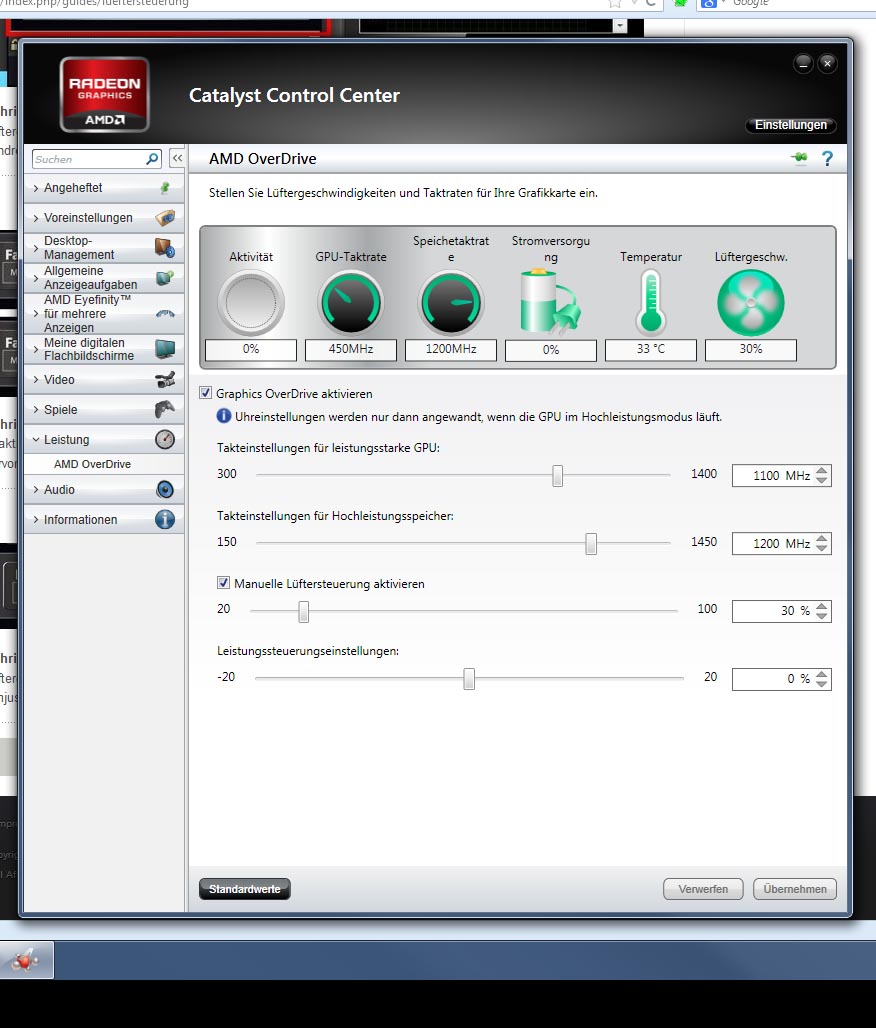Screen dimensions: 876x1028
Task: Click the Aktivität gauge dial
Action: click(250, 303)
